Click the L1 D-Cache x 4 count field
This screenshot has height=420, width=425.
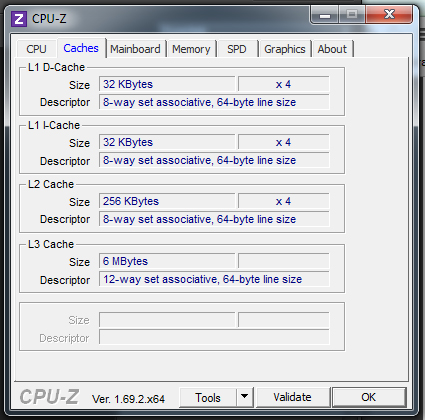click(x=284, y=84)
